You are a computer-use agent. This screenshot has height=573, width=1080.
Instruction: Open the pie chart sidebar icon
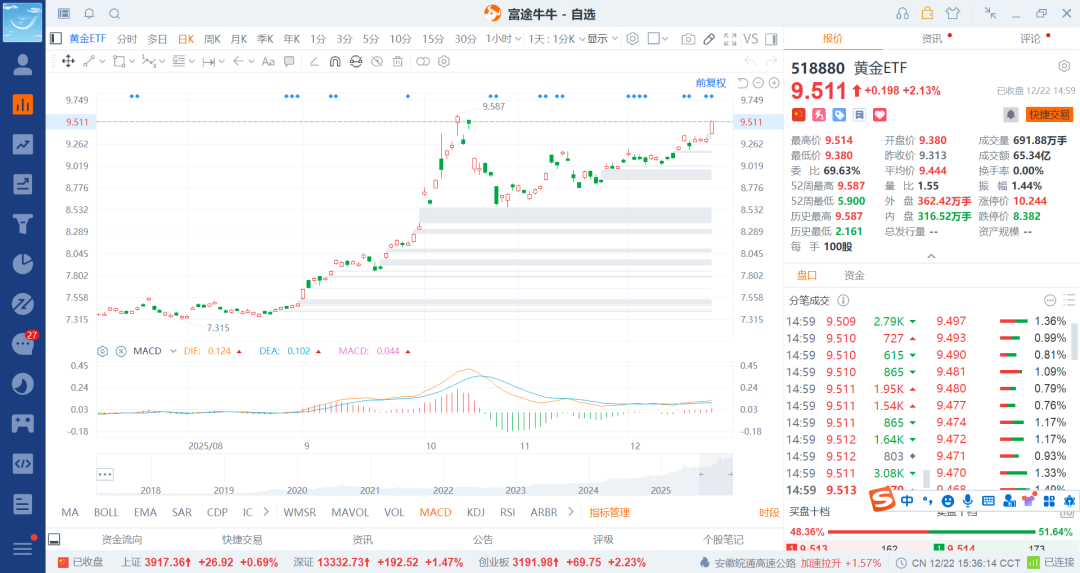(23, 264)
